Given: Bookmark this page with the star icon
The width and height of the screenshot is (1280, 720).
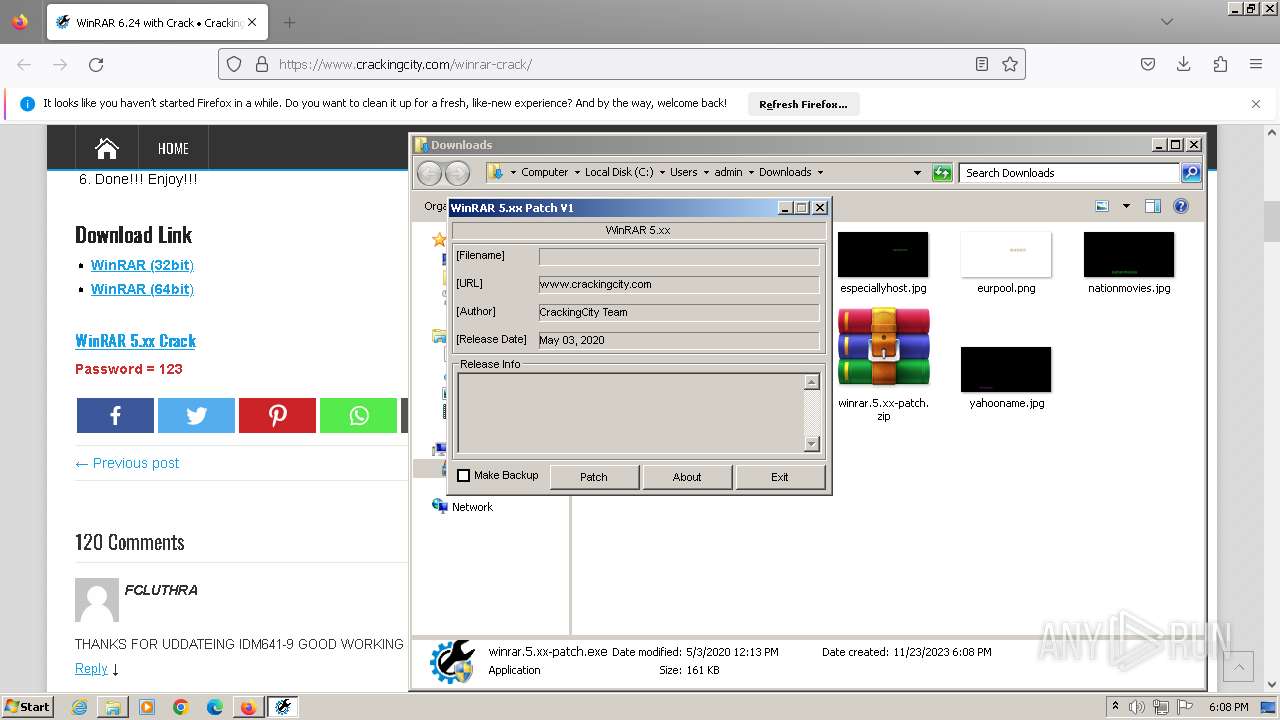Looking at the screenshot, I should [1010, 64].
